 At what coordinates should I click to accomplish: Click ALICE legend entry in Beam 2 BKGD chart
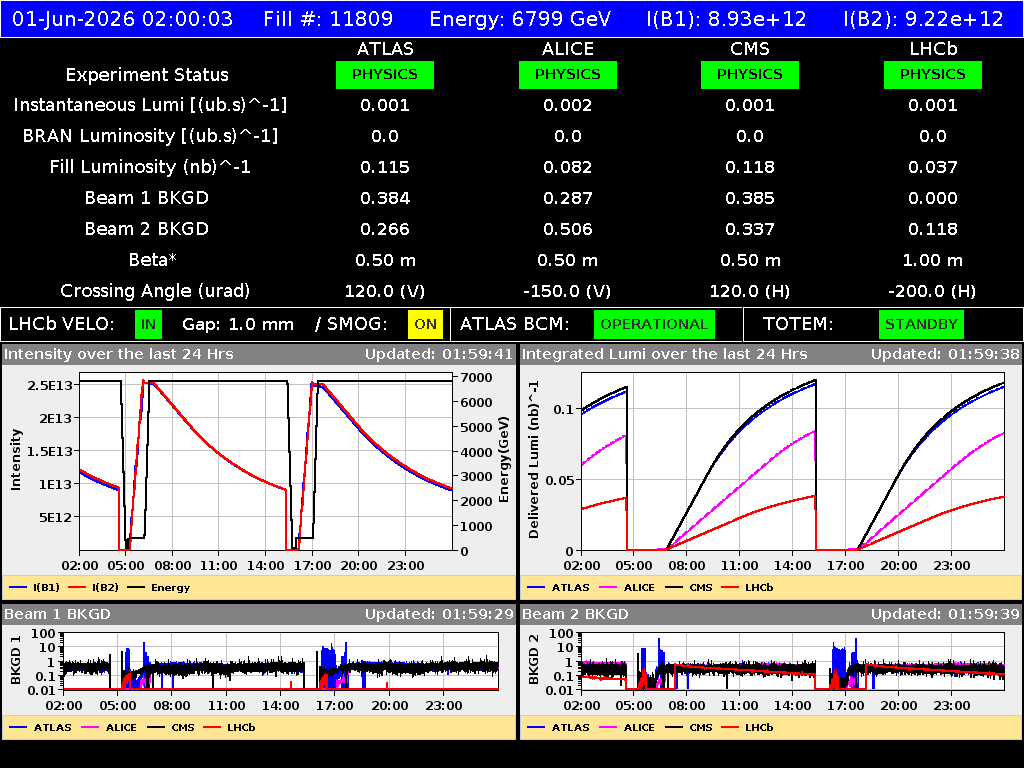coord(626,728)
